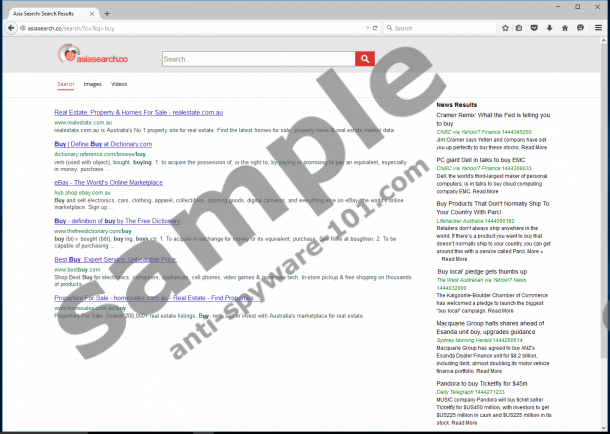This screenshot has width=610, height=434.
Task: Open the Firefox hamburger menu
Action: click(596, 28)
